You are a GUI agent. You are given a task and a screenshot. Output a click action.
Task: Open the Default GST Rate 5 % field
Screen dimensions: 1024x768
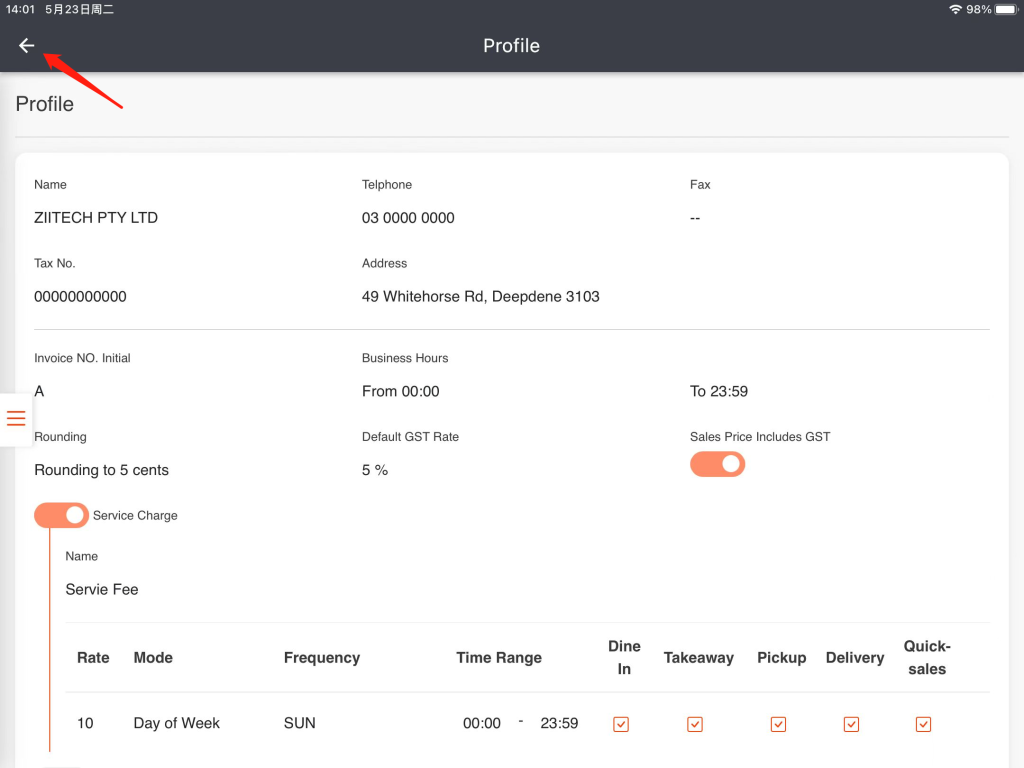pos(375,470)
